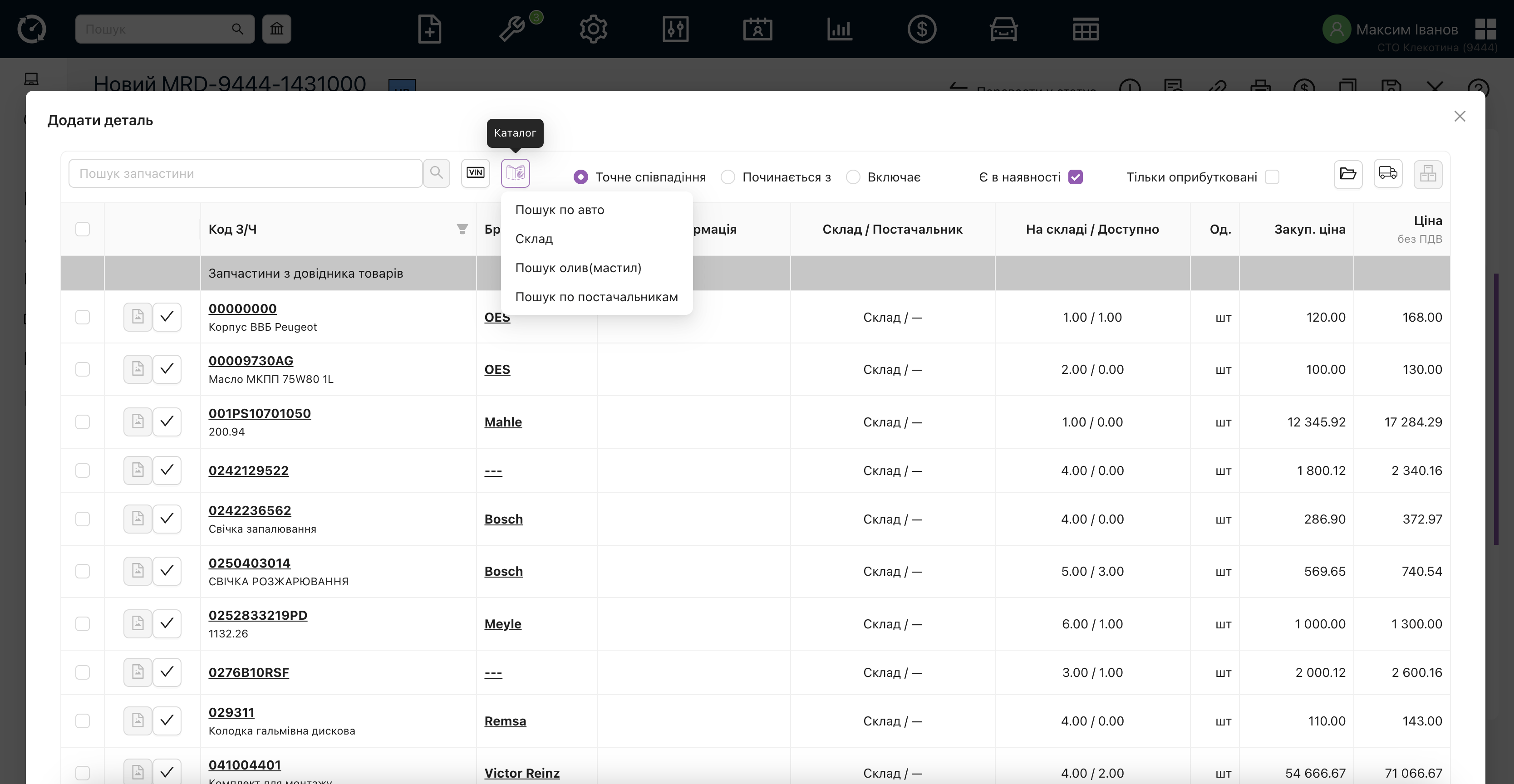Open the settings gear icon
Screen dimensions: 1514x784
tap(594, 29)
